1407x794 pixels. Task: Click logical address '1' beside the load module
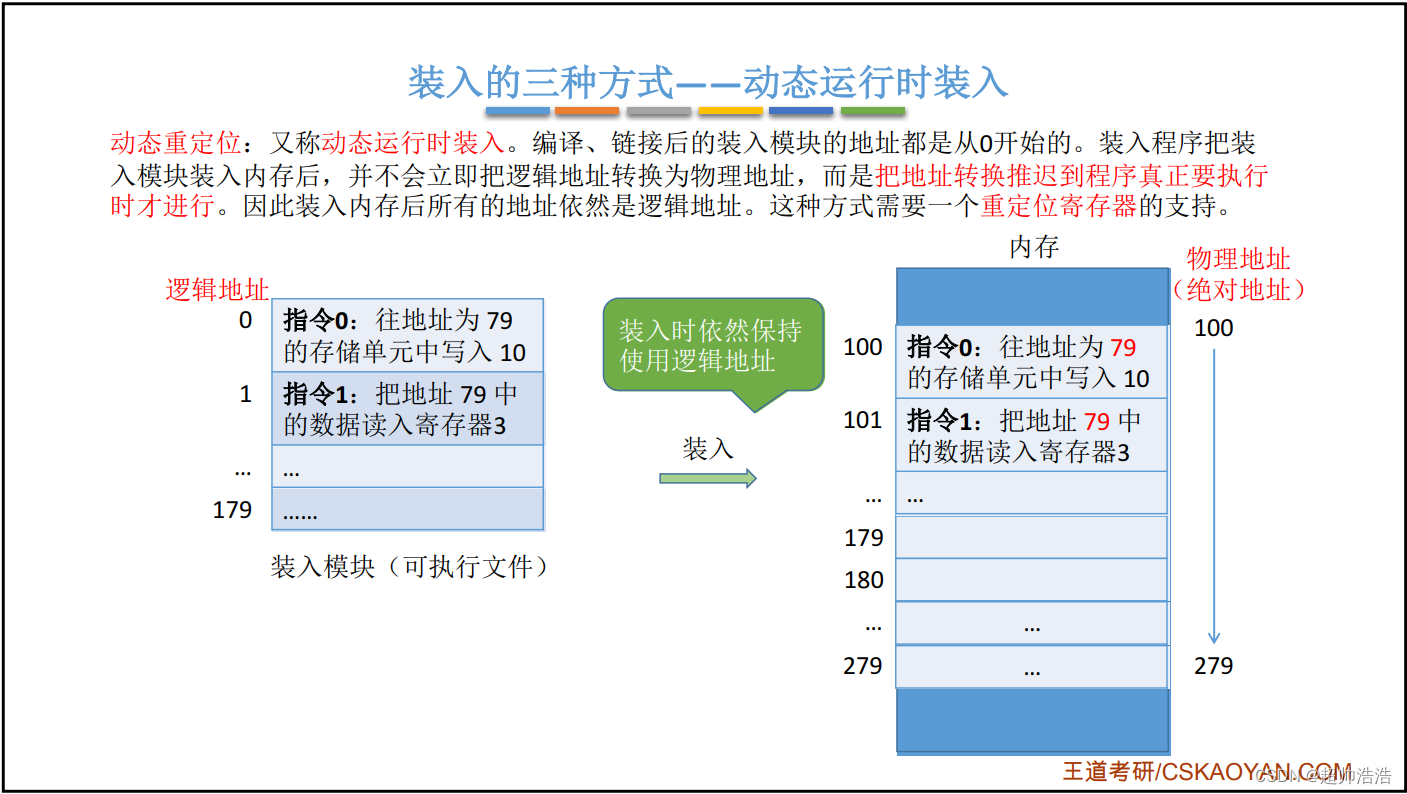246,394
